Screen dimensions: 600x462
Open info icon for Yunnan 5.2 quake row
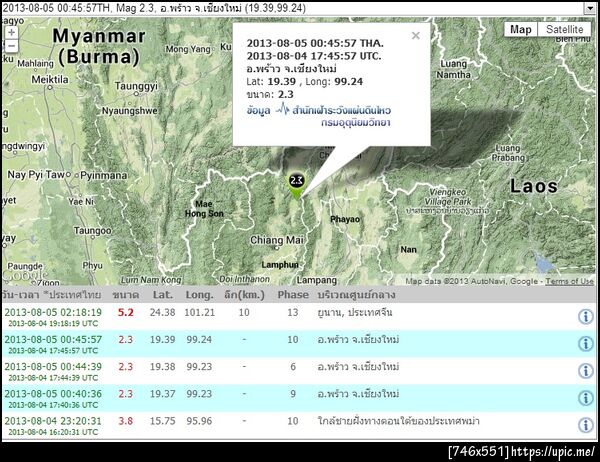(585, 317)
